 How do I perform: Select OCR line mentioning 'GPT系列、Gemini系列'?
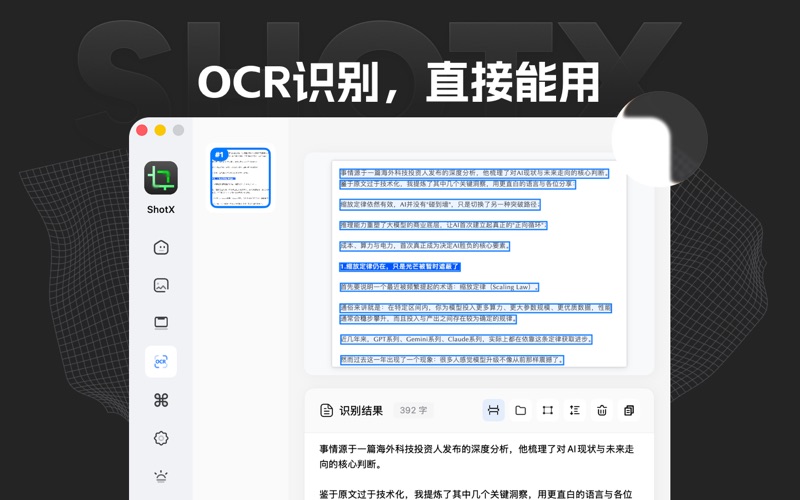tap(466, 339)
